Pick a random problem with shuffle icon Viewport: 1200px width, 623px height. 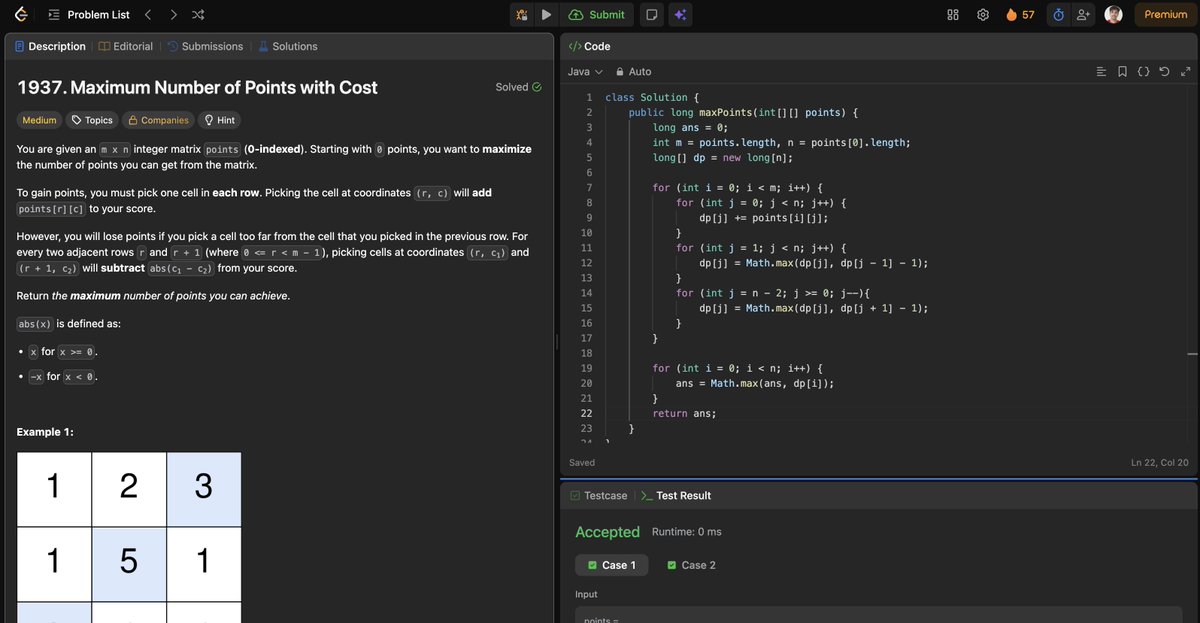coord(198,15)
